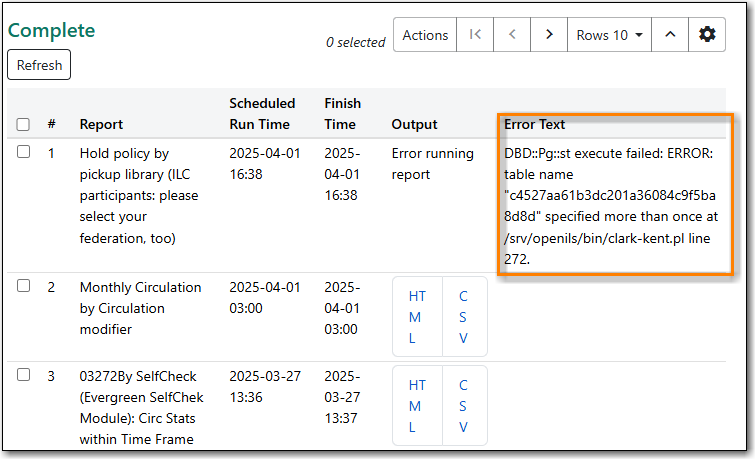The image size is (755, 459).
Task: Sort by the Report column header
Action: click(x=101, y=125)
